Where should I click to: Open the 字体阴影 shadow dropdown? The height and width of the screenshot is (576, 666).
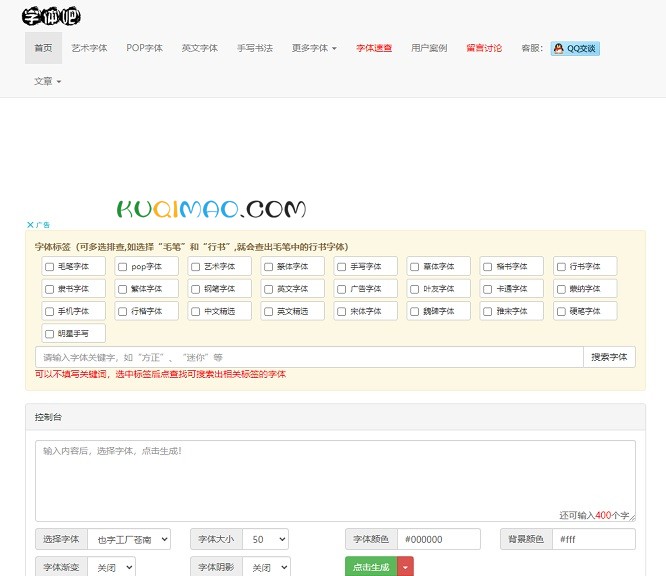pyautogui.click(x=266, y=568)
